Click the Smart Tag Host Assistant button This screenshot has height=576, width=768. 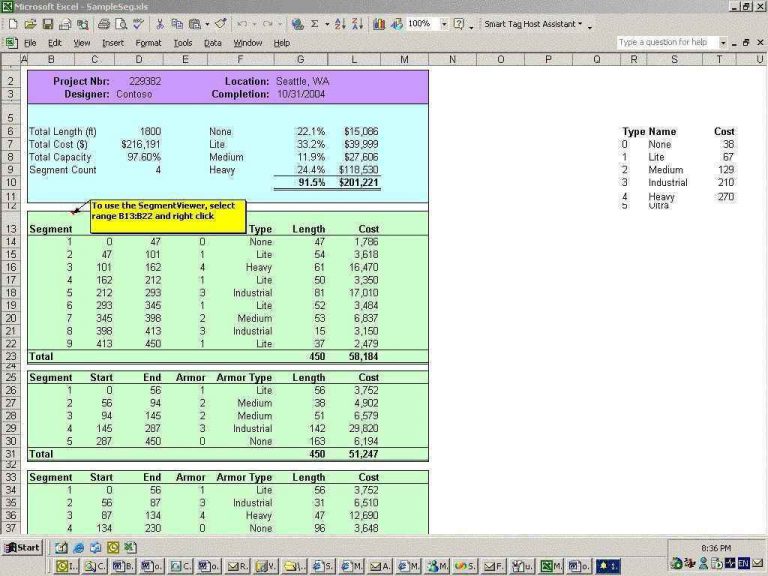pos(529,23)
